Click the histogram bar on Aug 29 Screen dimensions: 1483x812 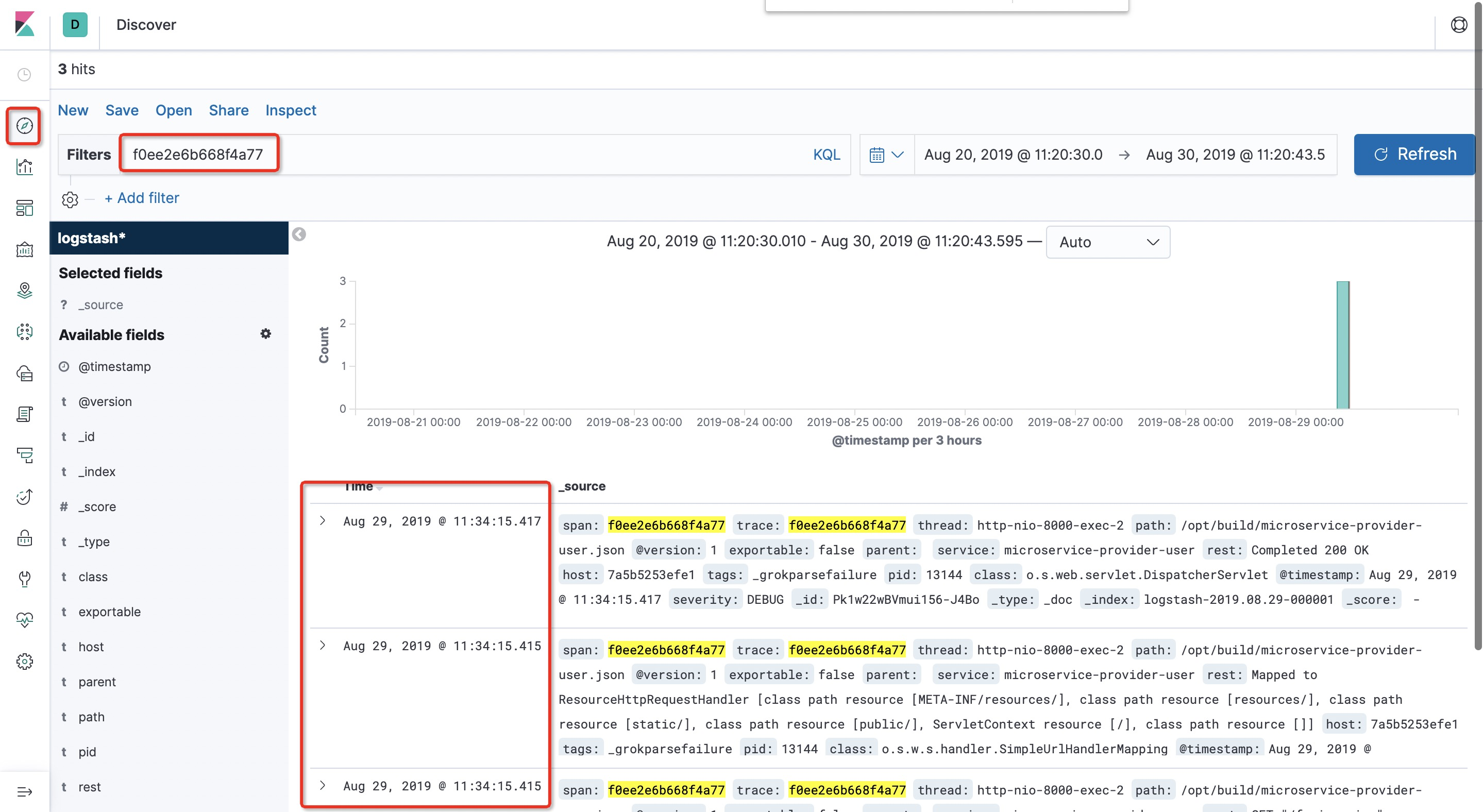1342,345
